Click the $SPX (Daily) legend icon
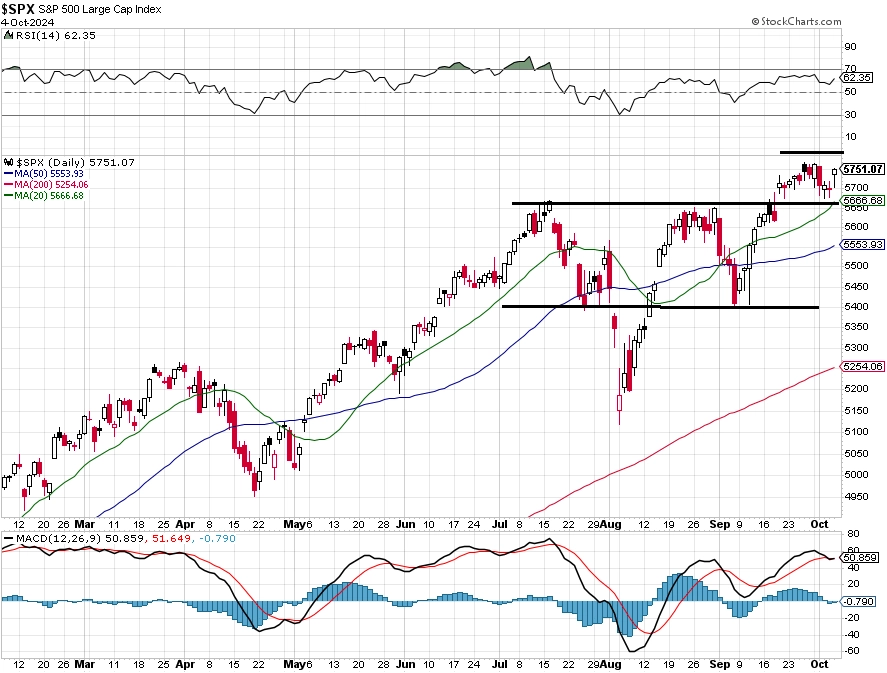The height and width of the screenshot is (673, 887). pos(8,162)
